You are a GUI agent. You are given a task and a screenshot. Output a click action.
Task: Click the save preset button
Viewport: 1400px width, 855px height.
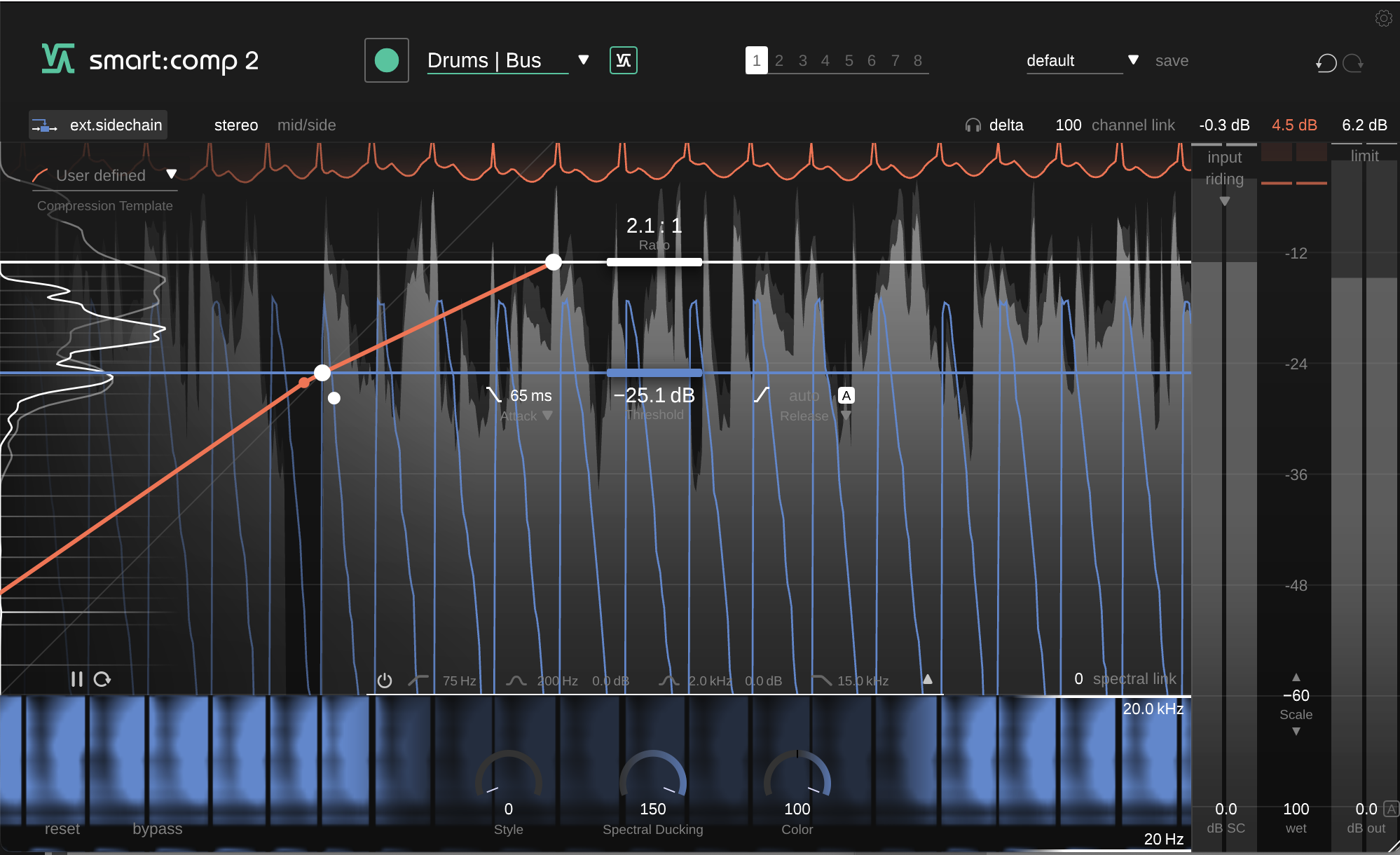(1172, 61)
